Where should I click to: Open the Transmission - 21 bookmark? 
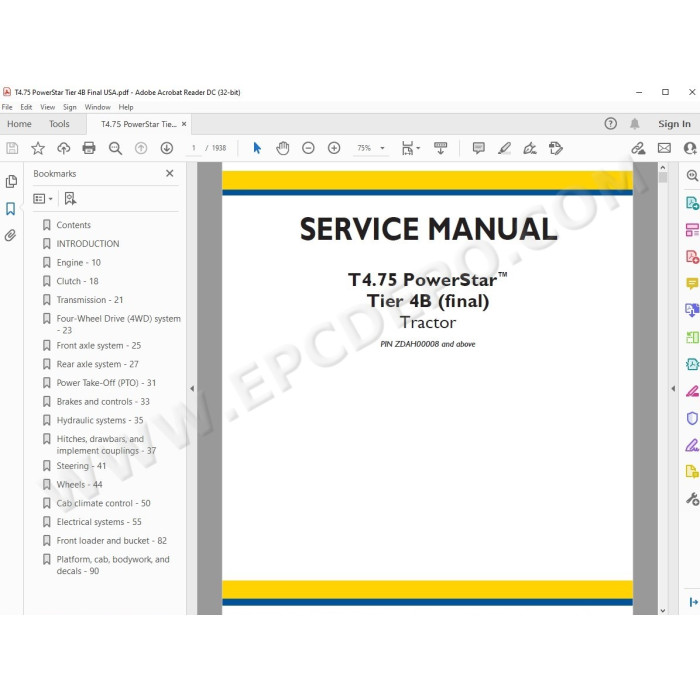tap(90, 300)
